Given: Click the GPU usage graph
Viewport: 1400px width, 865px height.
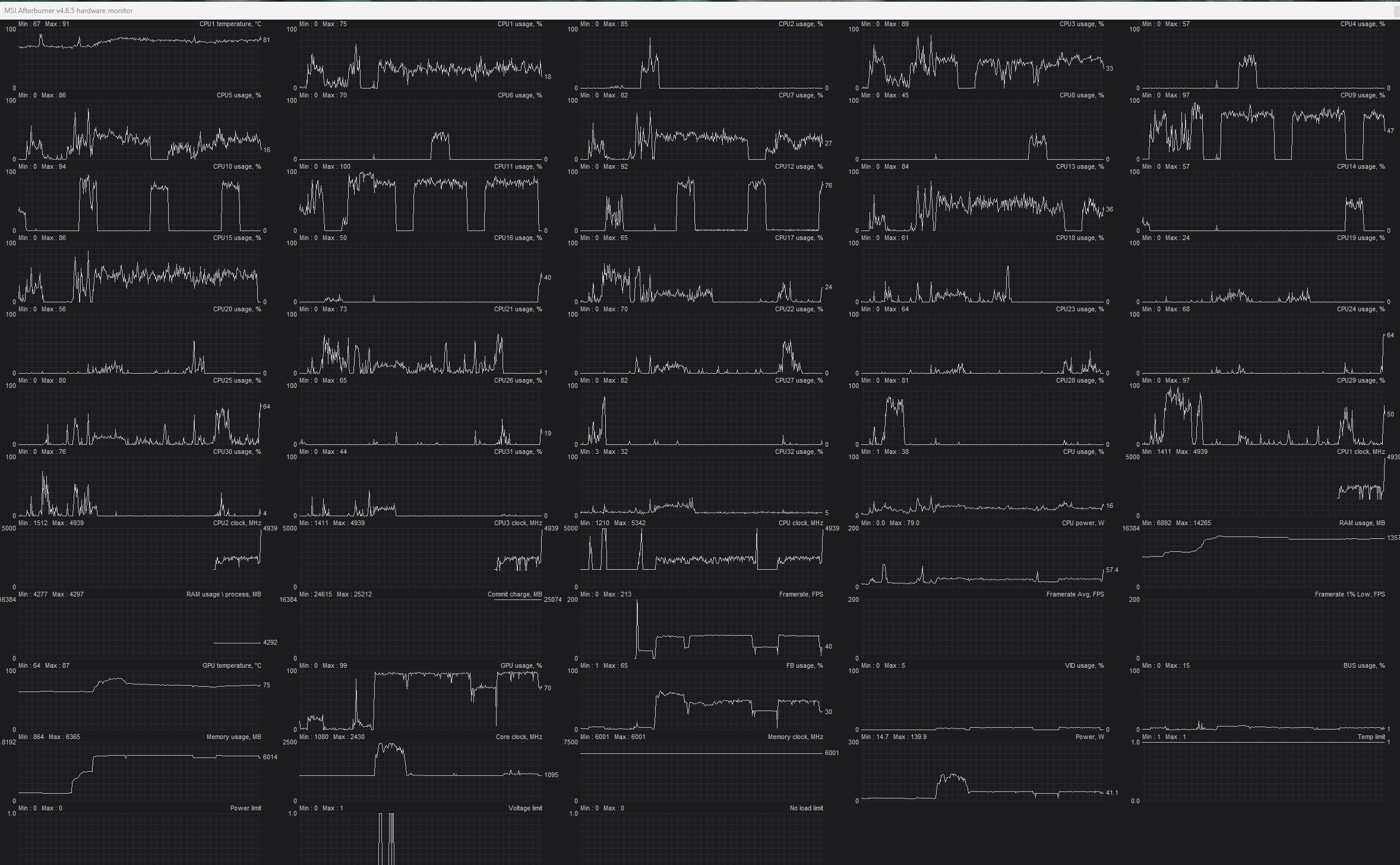Looking at the screenshot, I should click(420, 700).
